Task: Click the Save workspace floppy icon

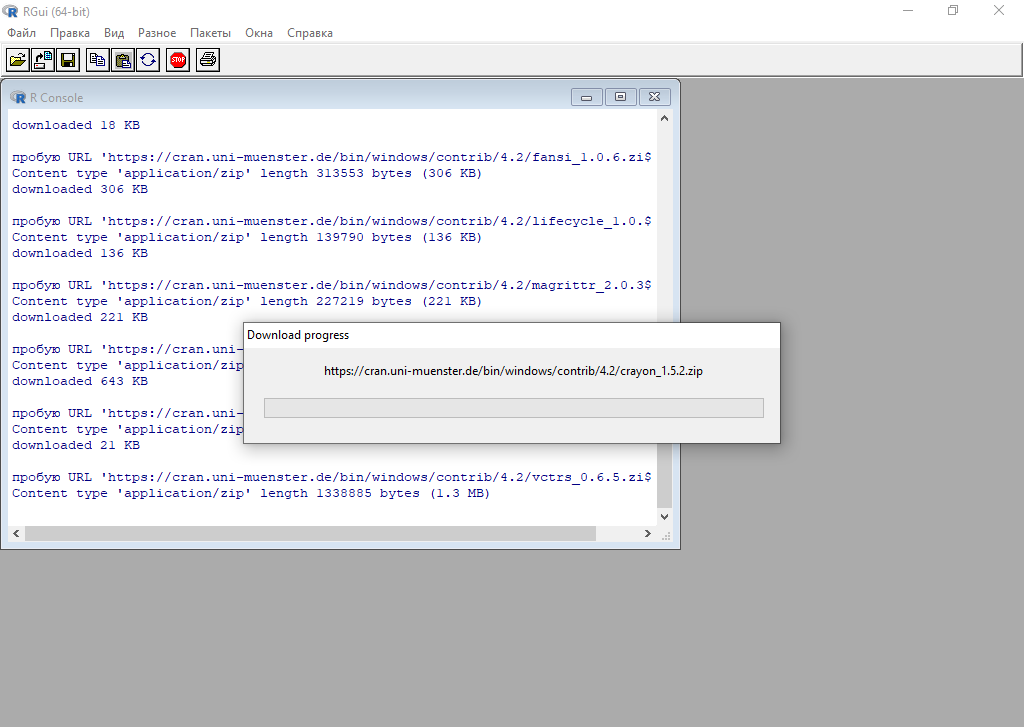Action: [68, 60]
